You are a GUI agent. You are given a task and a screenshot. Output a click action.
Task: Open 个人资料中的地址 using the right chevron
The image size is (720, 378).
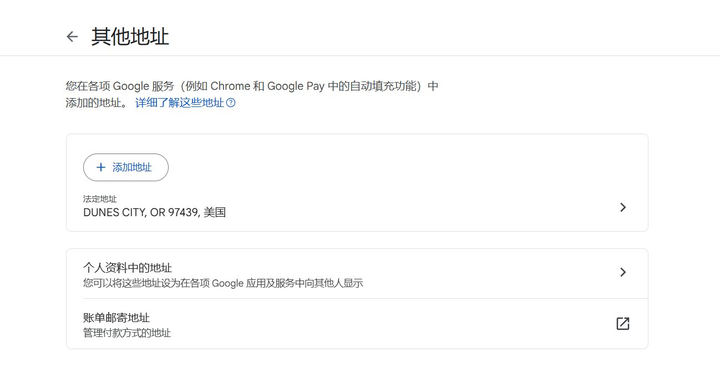point(623,272)
